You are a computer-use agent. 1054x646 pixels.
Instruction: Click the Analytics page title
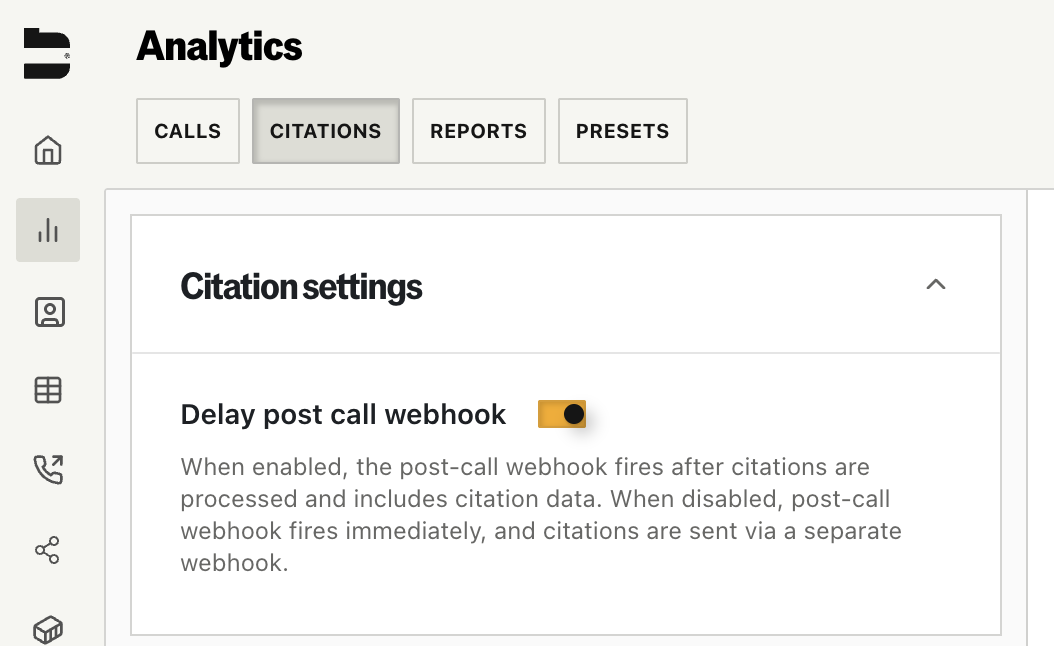coord(219,46)
